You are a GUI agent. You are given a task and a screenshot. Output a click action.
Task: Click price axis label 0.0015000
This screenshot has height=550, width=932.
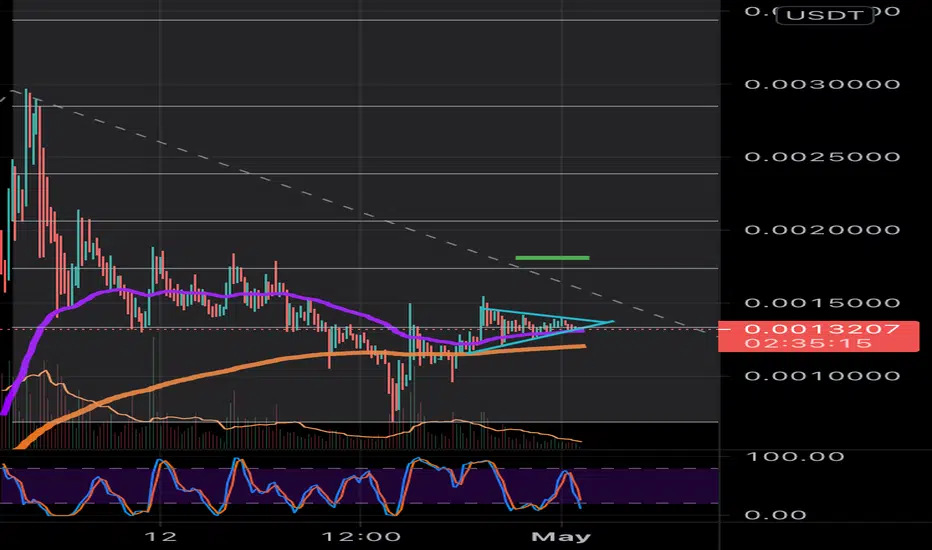tap(822, 303)
